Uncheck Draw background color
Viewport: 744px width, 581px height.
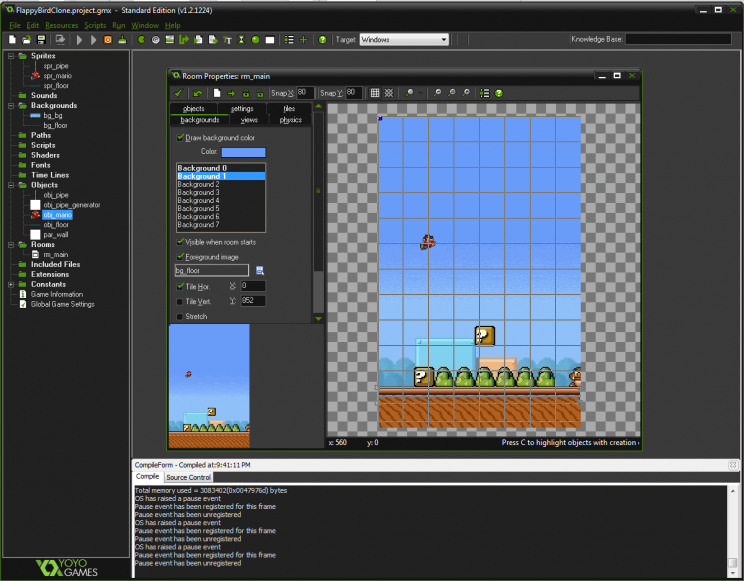tap(180, 137)
